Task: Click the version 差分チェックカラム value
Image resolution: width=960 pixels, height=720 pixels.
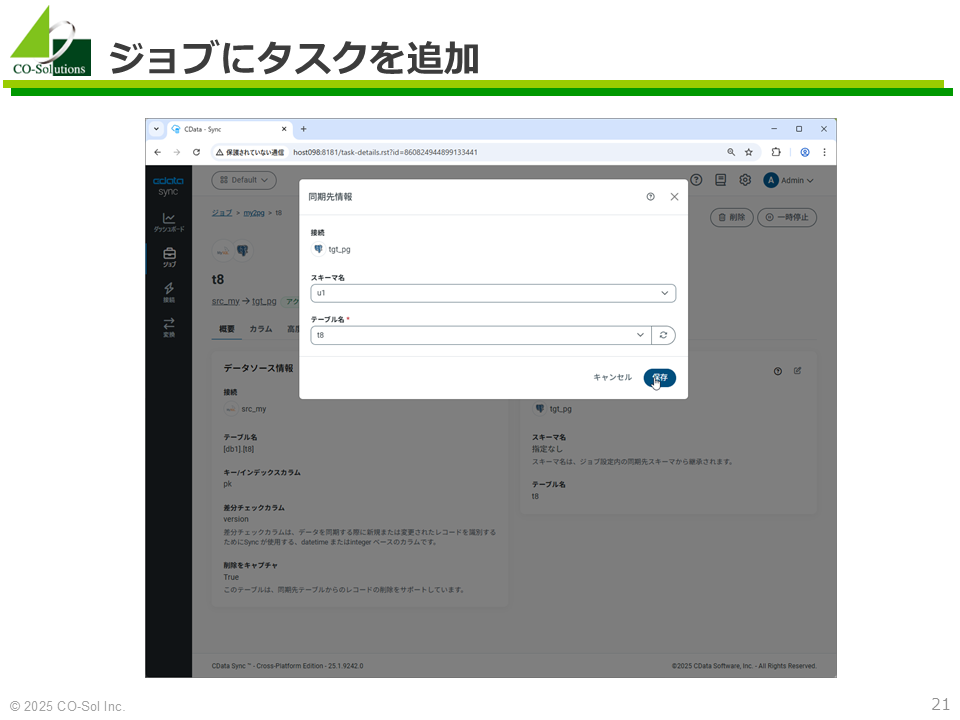Action: point(236,519)
